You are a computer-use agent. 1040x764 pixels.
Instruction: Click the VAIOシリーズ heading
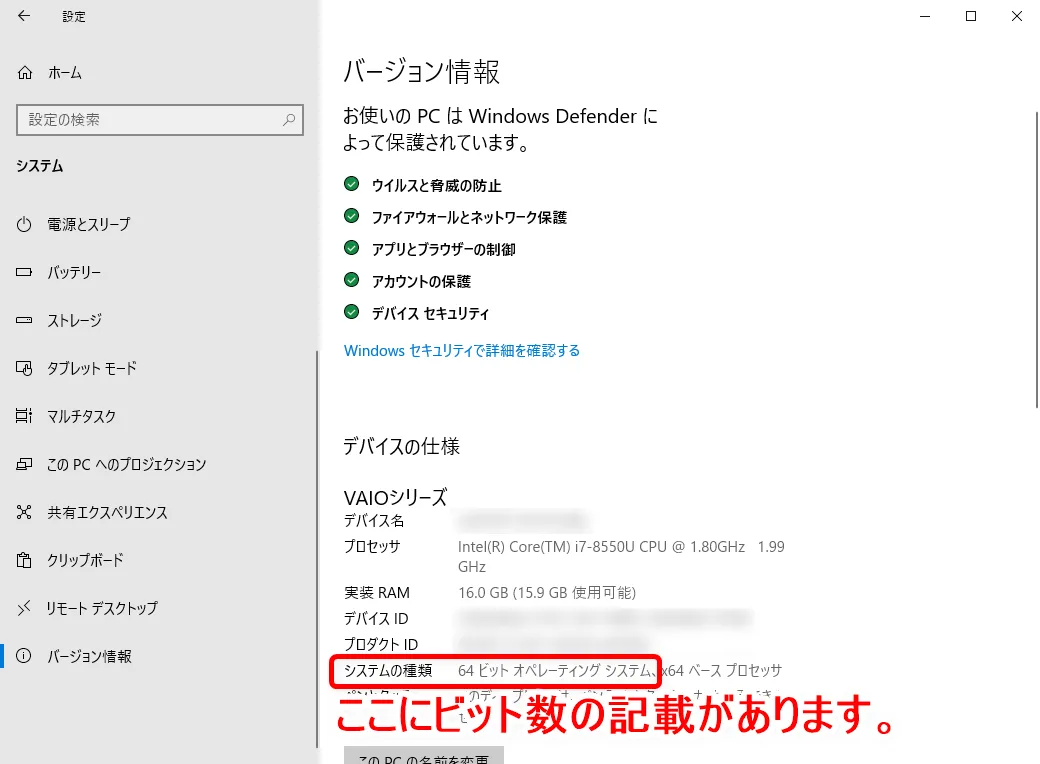395,497
